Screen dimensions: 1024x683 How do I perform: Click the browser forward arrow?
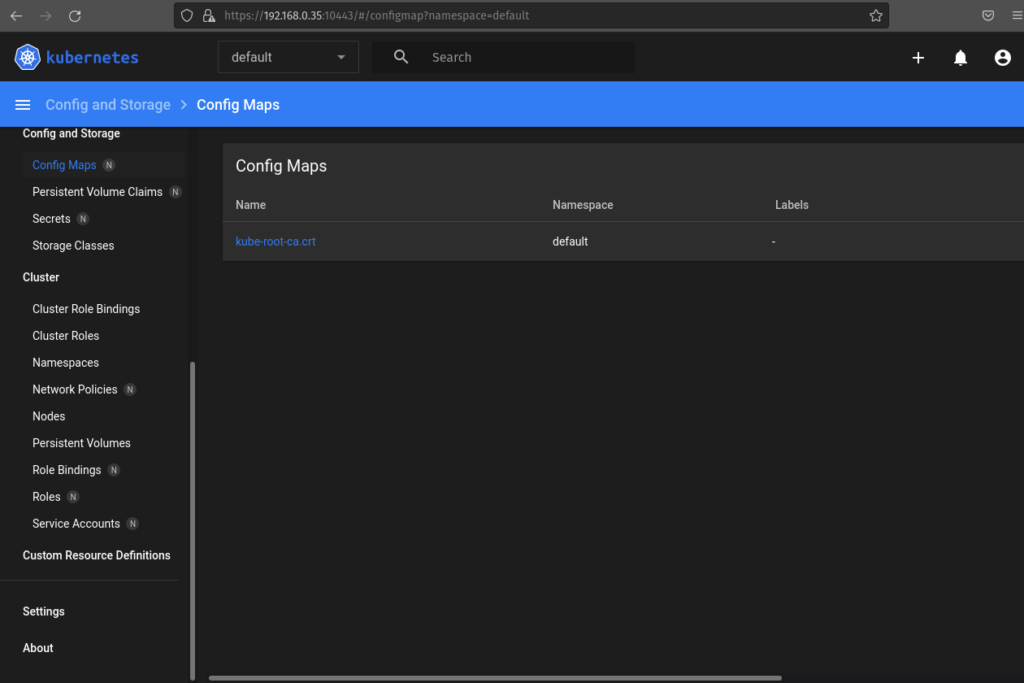46,16
